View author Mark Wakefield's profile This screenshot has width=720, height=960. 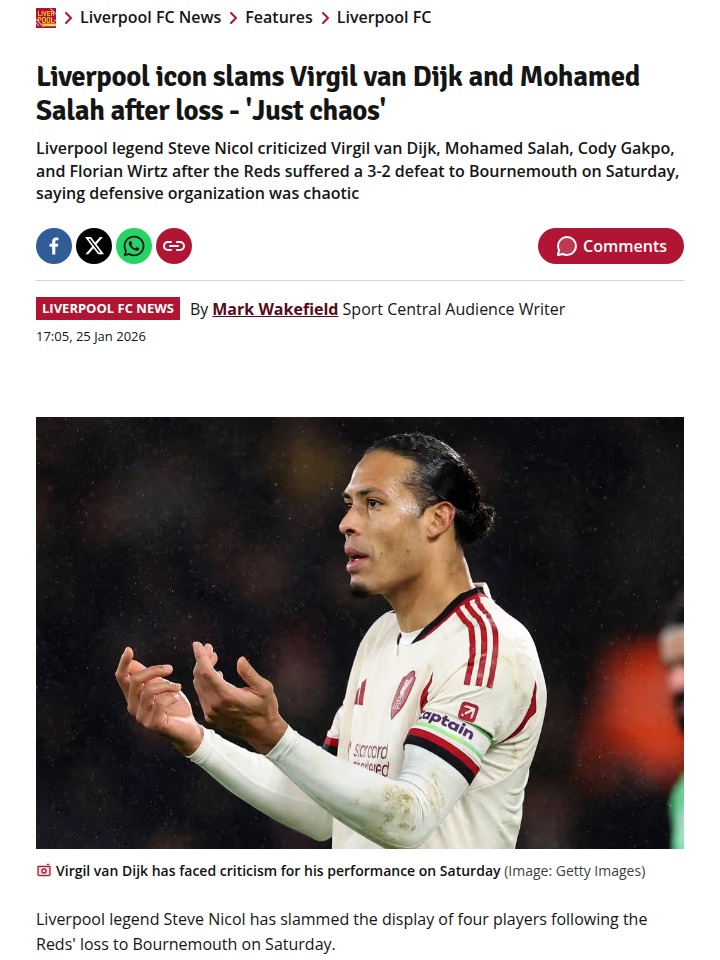[275, 309]
